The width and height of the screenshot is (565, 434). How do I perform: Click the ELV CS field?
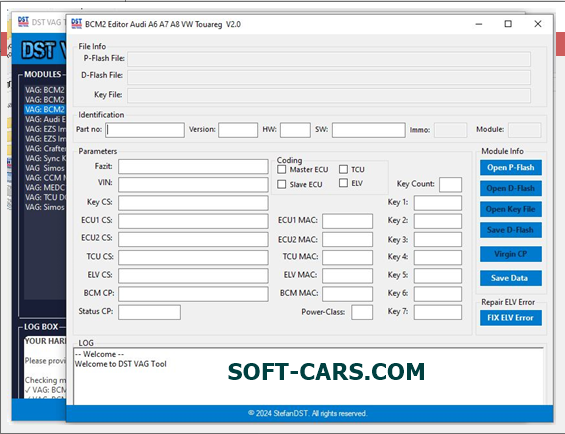point(193,275)
